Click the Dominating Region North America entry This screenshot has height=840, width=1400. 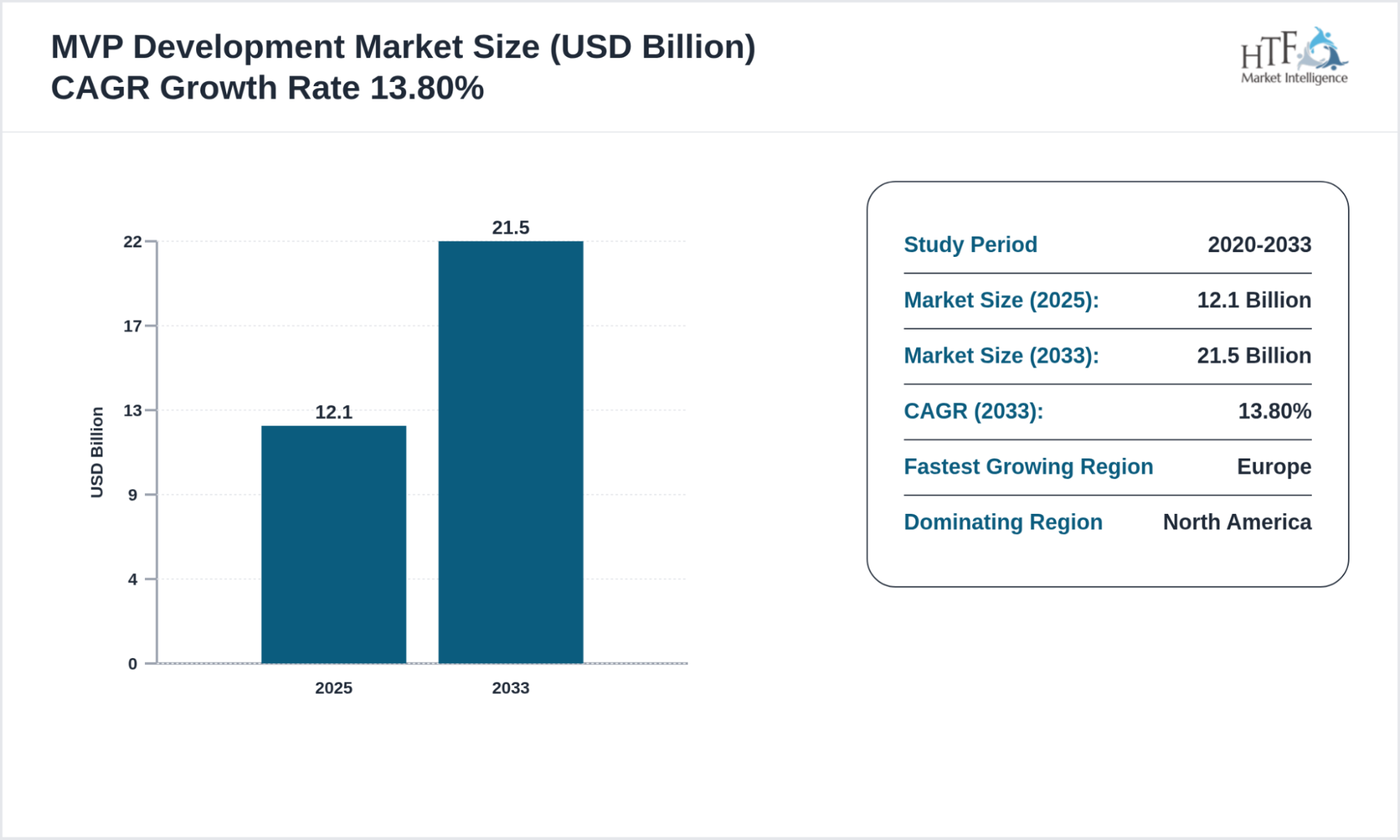tap(1004, 521)
